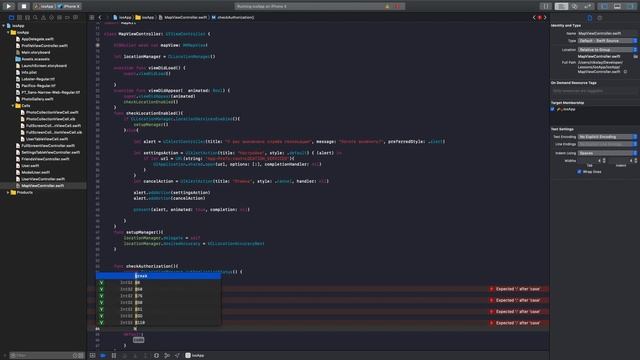Reveal full path in Finder arrow
This screenshot has width=640, height=360.
(x=625, y=71)
